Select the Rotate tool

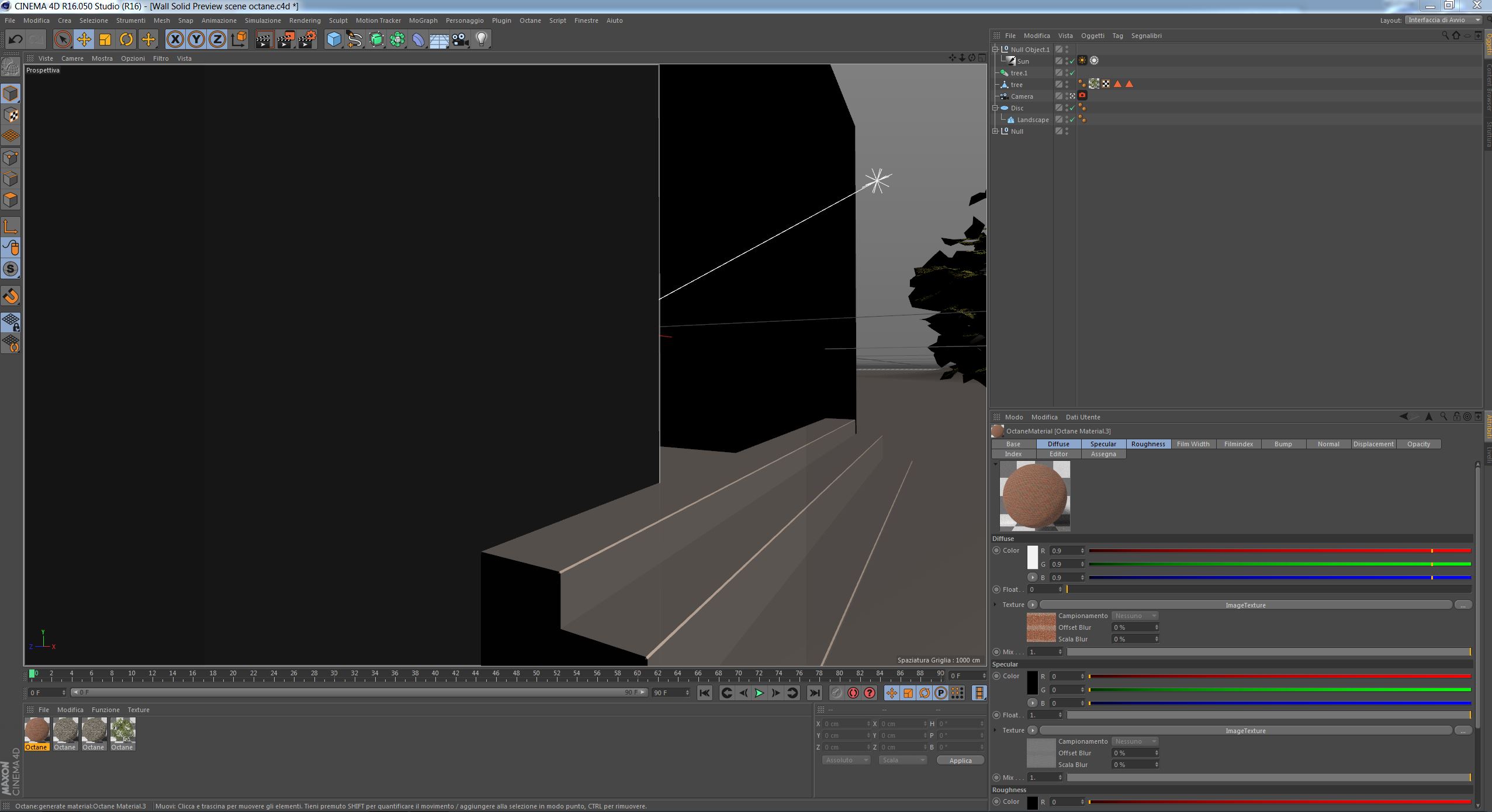(x=126, y=39)
